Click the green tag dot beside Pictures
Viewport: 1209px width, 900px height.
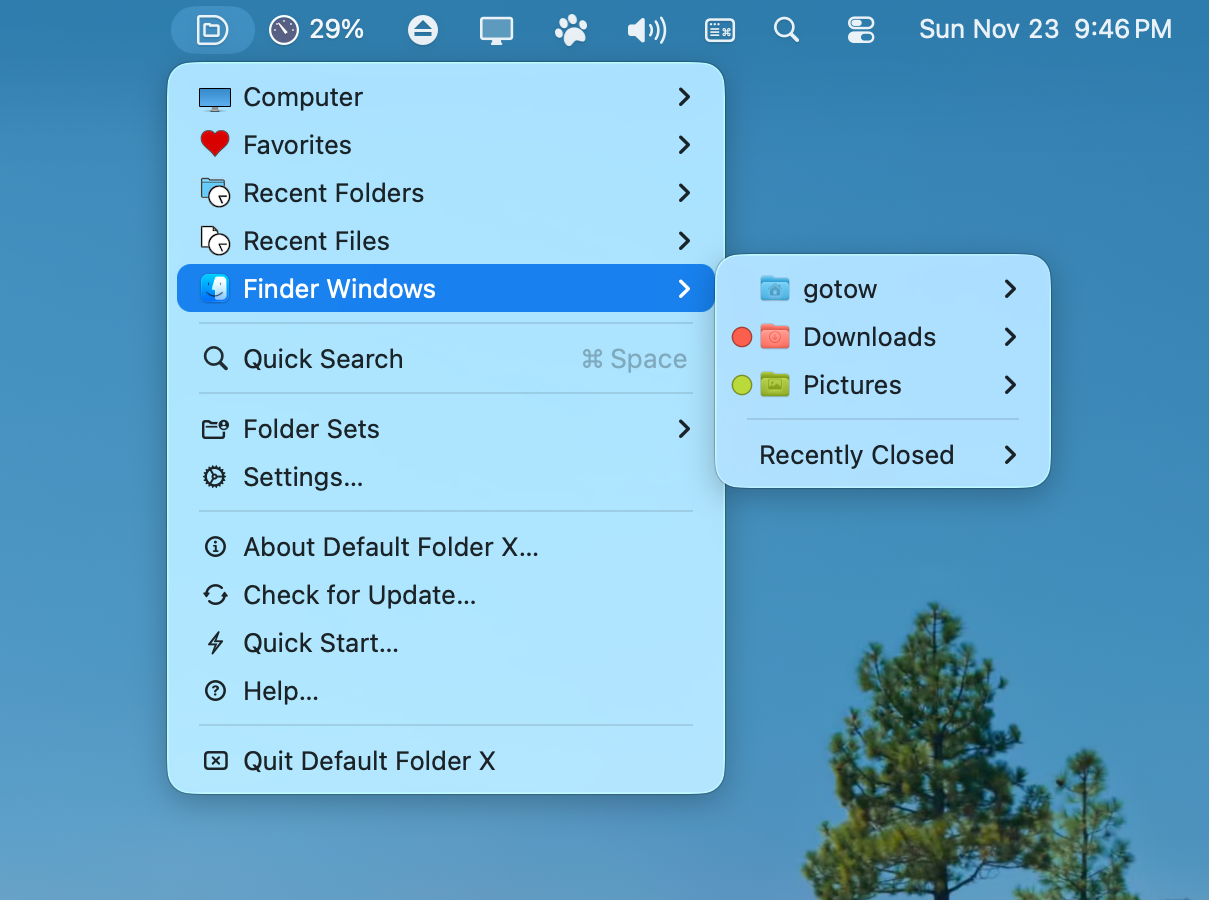[x=742, y=385]
